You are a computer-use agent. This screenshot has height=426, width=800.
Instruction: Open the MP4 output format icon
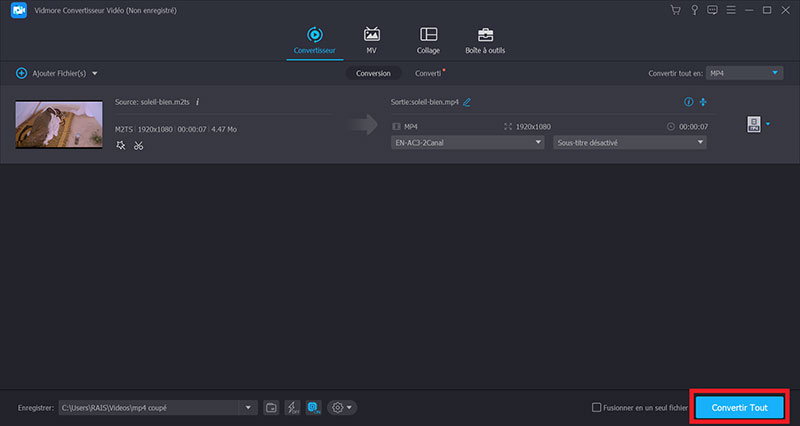click(754, 125)
